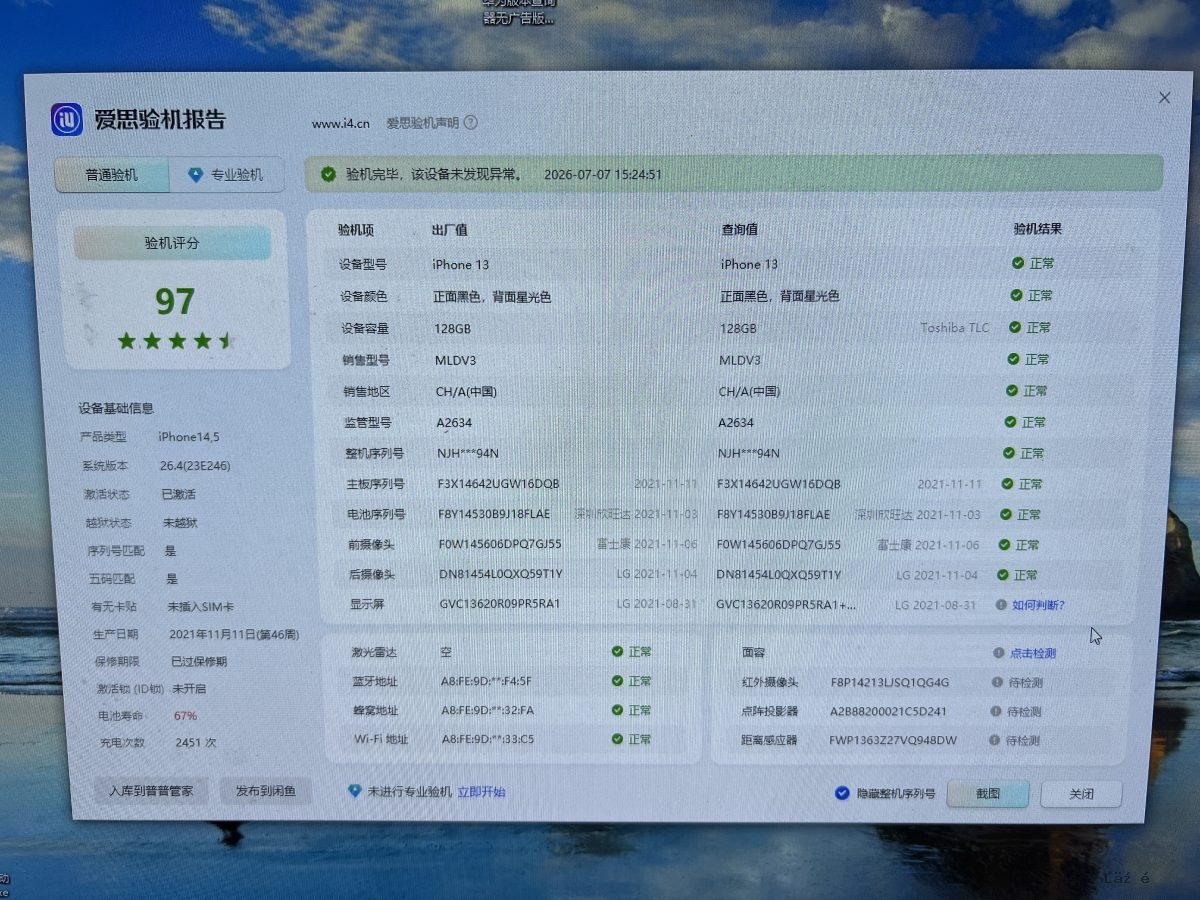Click the Toshiba TLC storage label
This screenshot has width=1200, height=900.
(955, 327)
